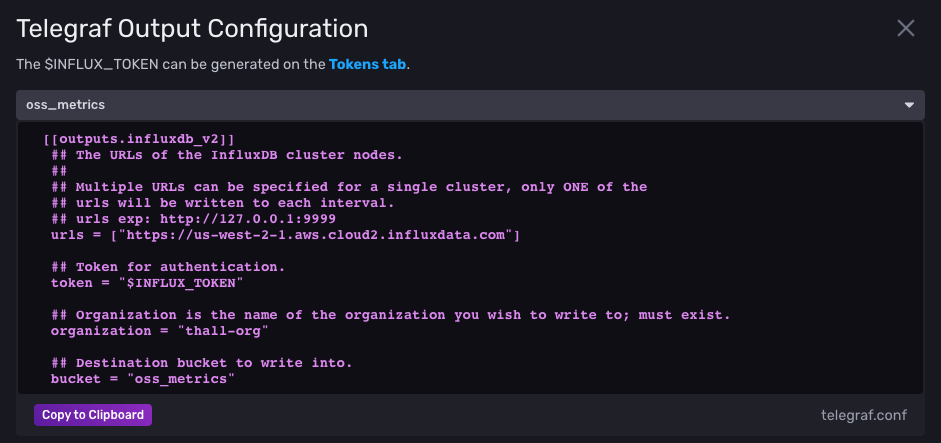Click the "Multiple URLs can be specified" comment
The height and width of the screenshot is (443, 941).
click(x=349, y=187)
